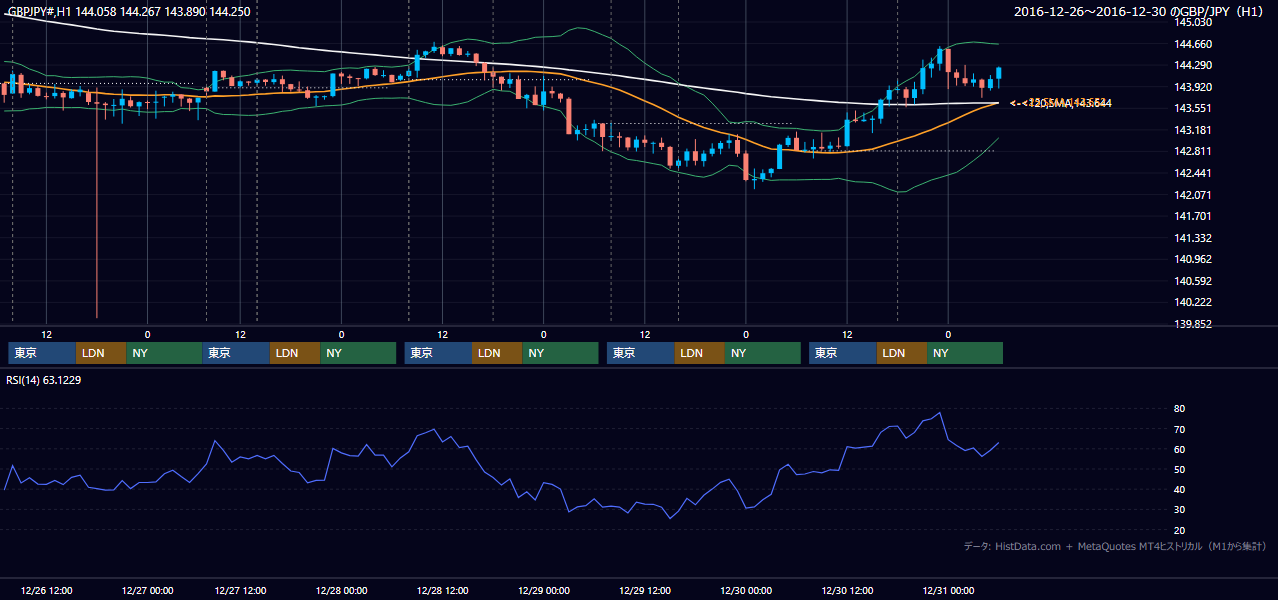Image resolution: width=1278 pixels, height=600 pixels.
Task: Click the 12/30 12:00 date label
Action: [847, 591]
